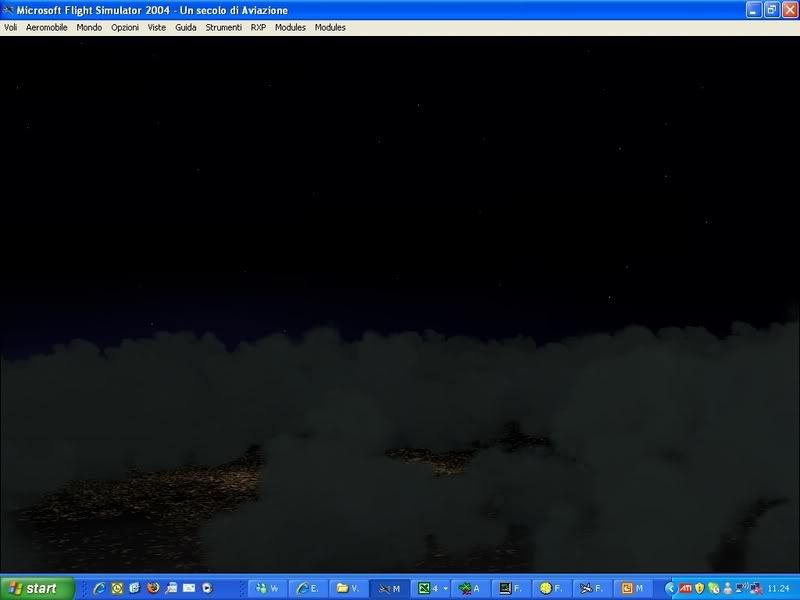Minimize the Flight Simulator window

(754, 10)
